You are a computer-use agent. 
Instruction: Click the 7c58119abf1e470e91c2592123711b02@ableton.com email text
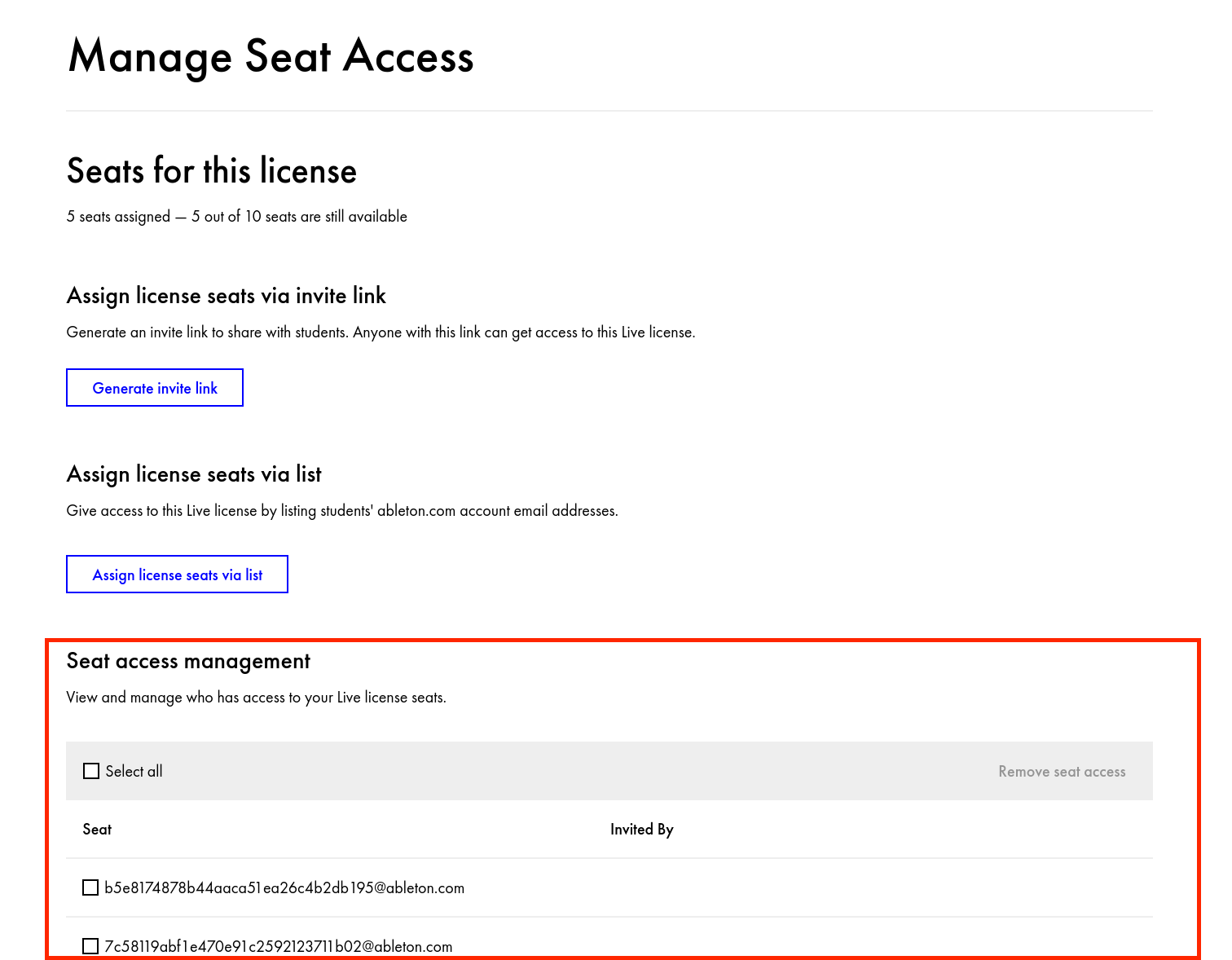pyautogui.click(x=278, y=946)
